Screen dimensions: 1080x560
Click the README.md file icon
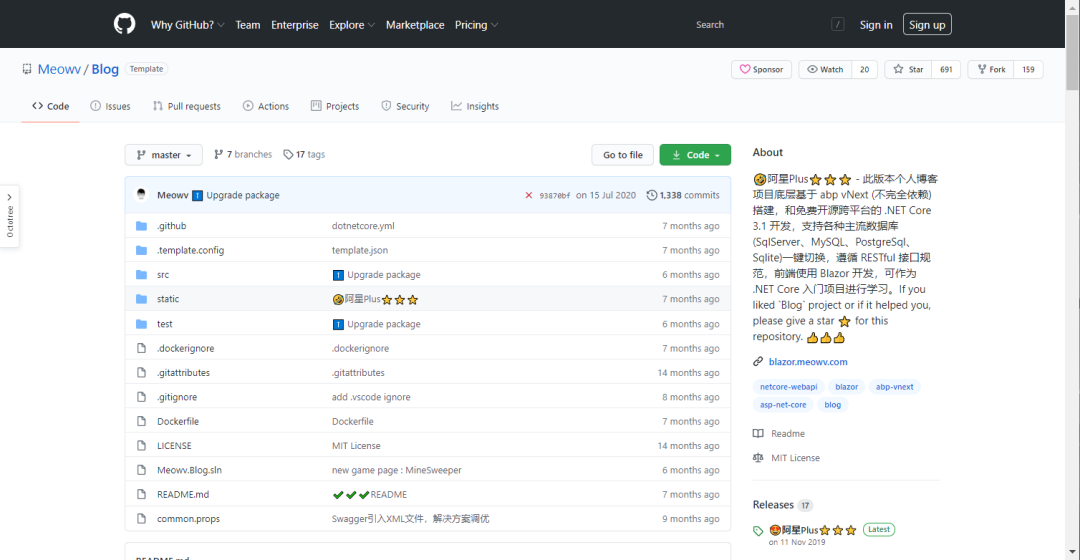pyautogui.click(x=141, y=495)
